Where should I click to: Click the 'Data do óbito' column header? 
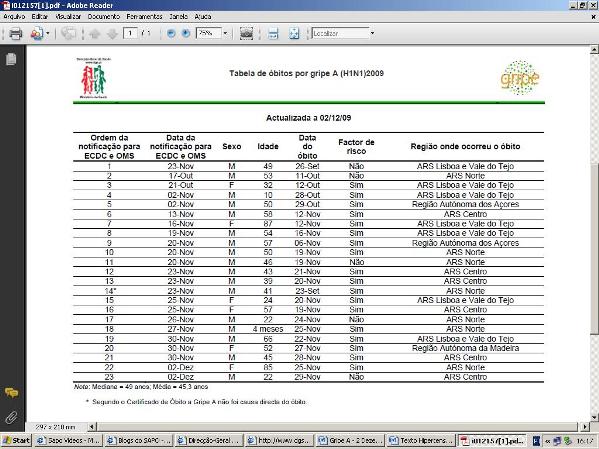(307, 147)
